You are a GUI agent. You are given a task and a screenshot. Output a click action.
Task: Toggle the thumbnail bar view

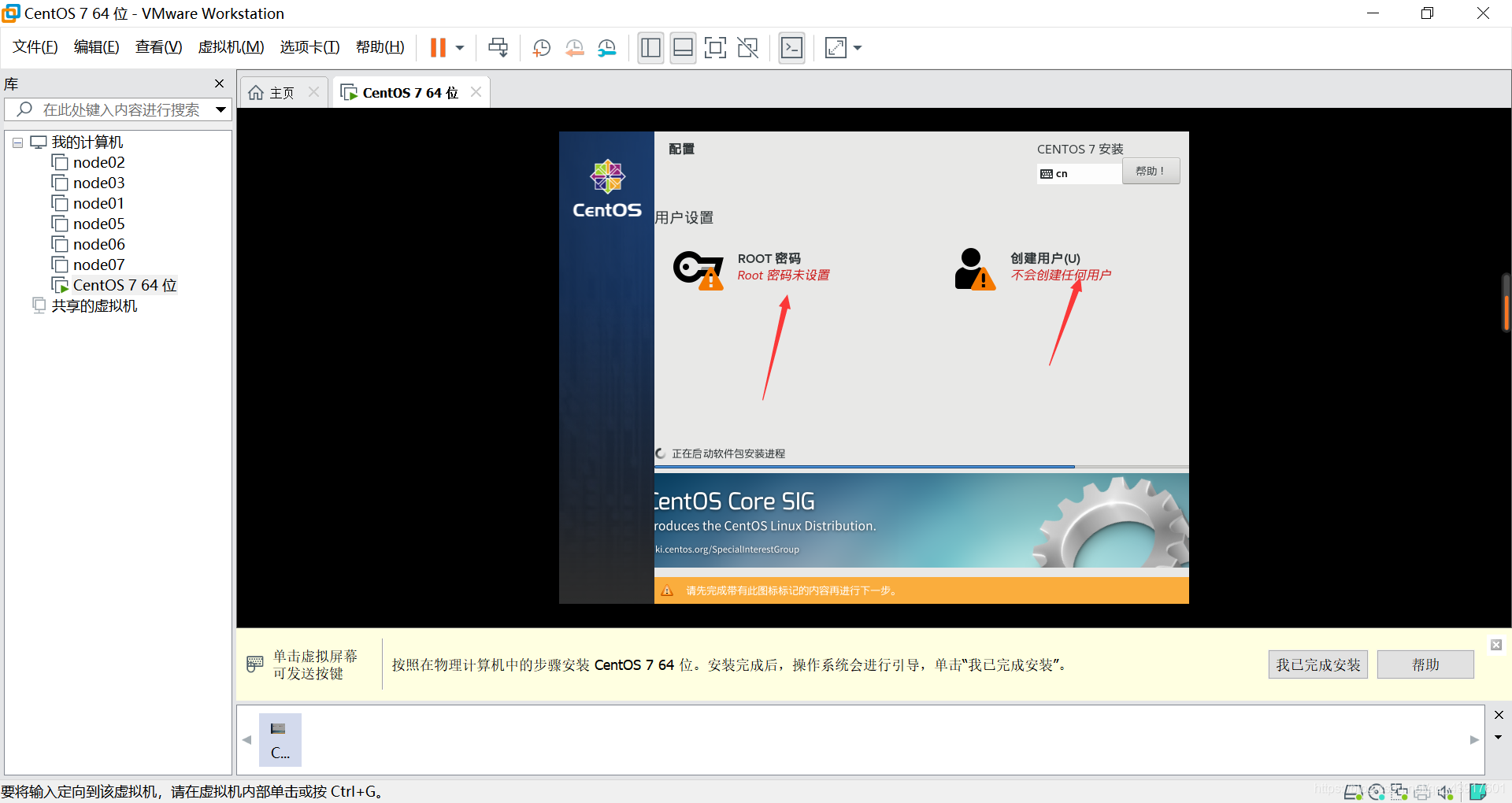[683, 48]
